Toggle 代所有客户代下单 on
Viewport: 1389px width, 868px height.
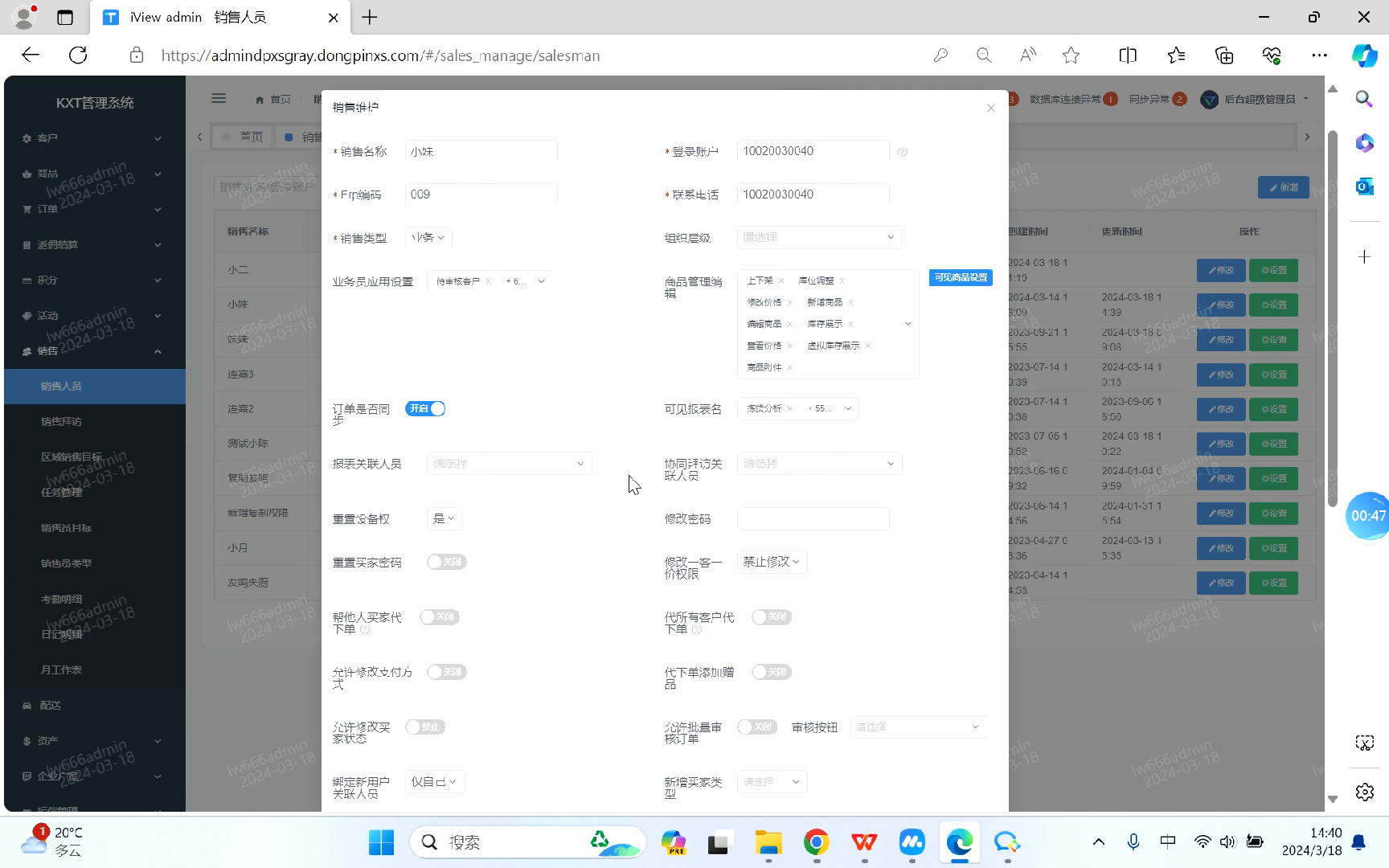click(x=771, y=617)
